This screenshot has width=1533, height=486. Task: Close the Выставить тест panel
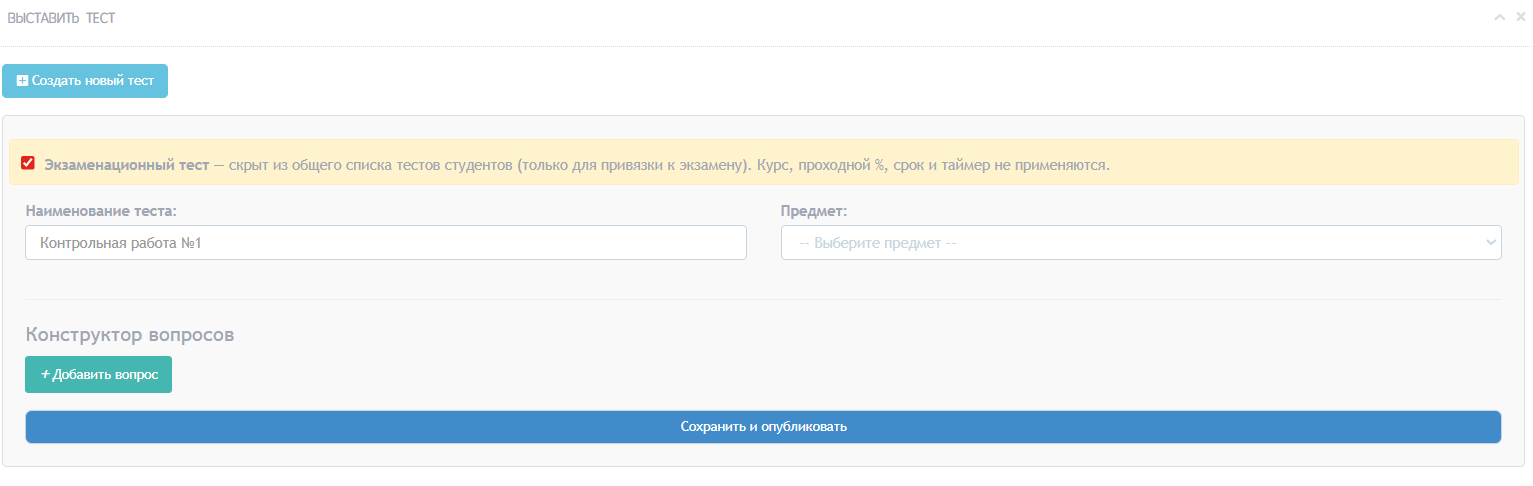pos(1521,17)
